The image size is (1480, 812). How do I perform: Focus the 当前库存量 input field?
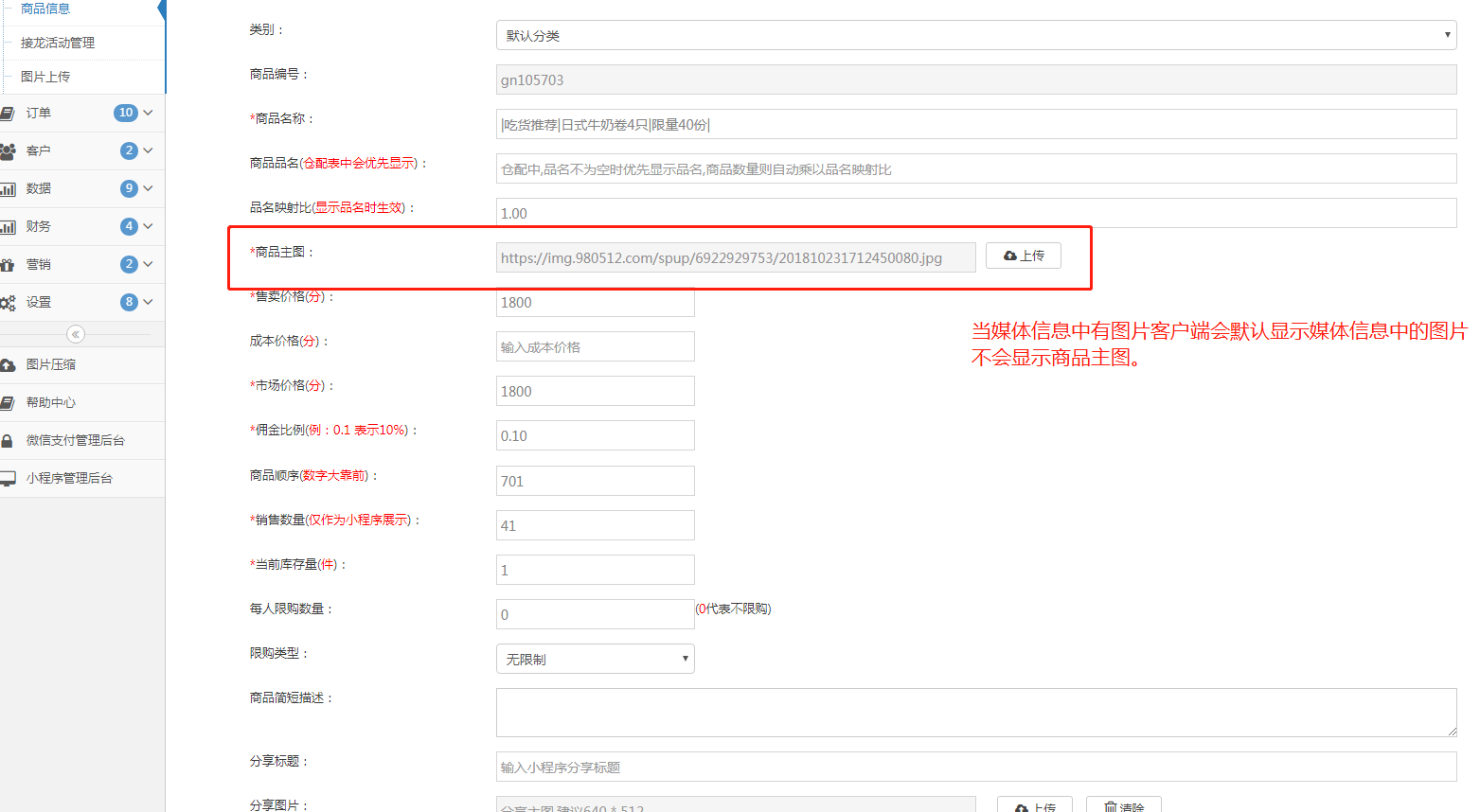point(596,570)
